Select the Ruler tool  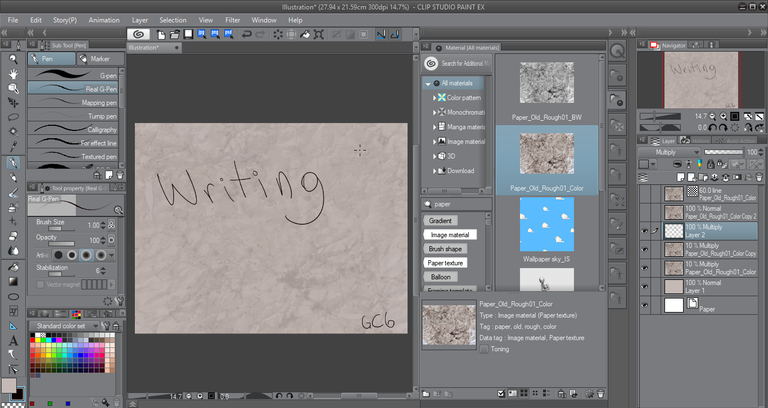click(13, 326)
